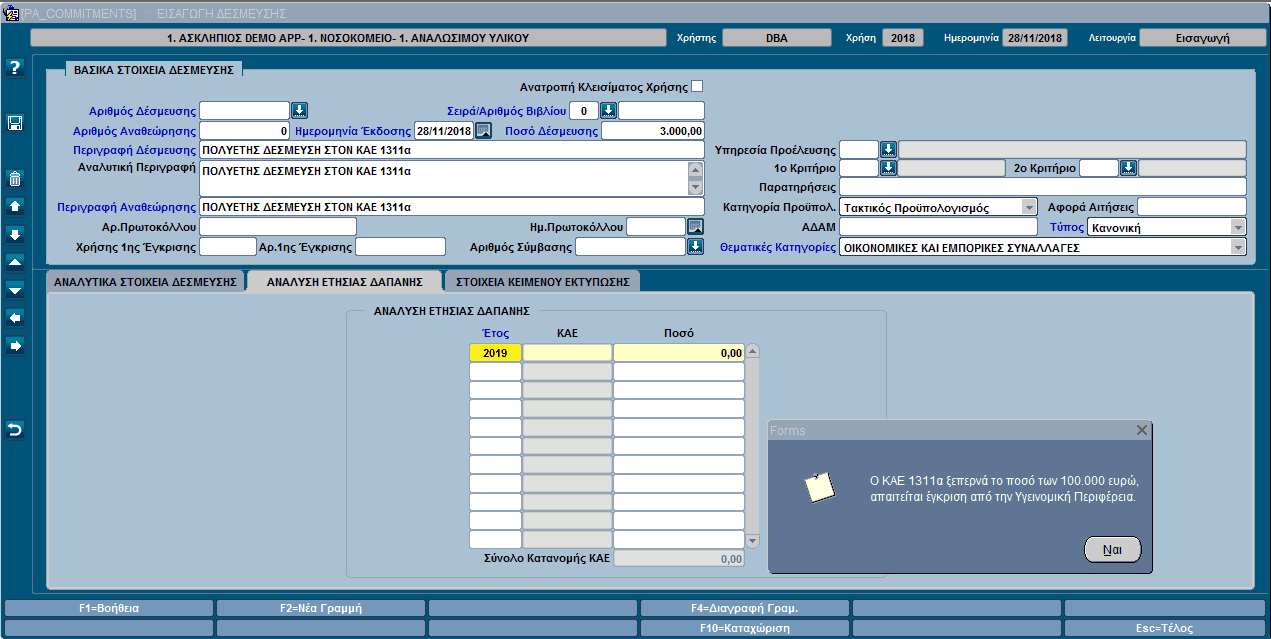Save the record with the floppy disk icon
The image size is (1271, 639).
tap(14, 123)
